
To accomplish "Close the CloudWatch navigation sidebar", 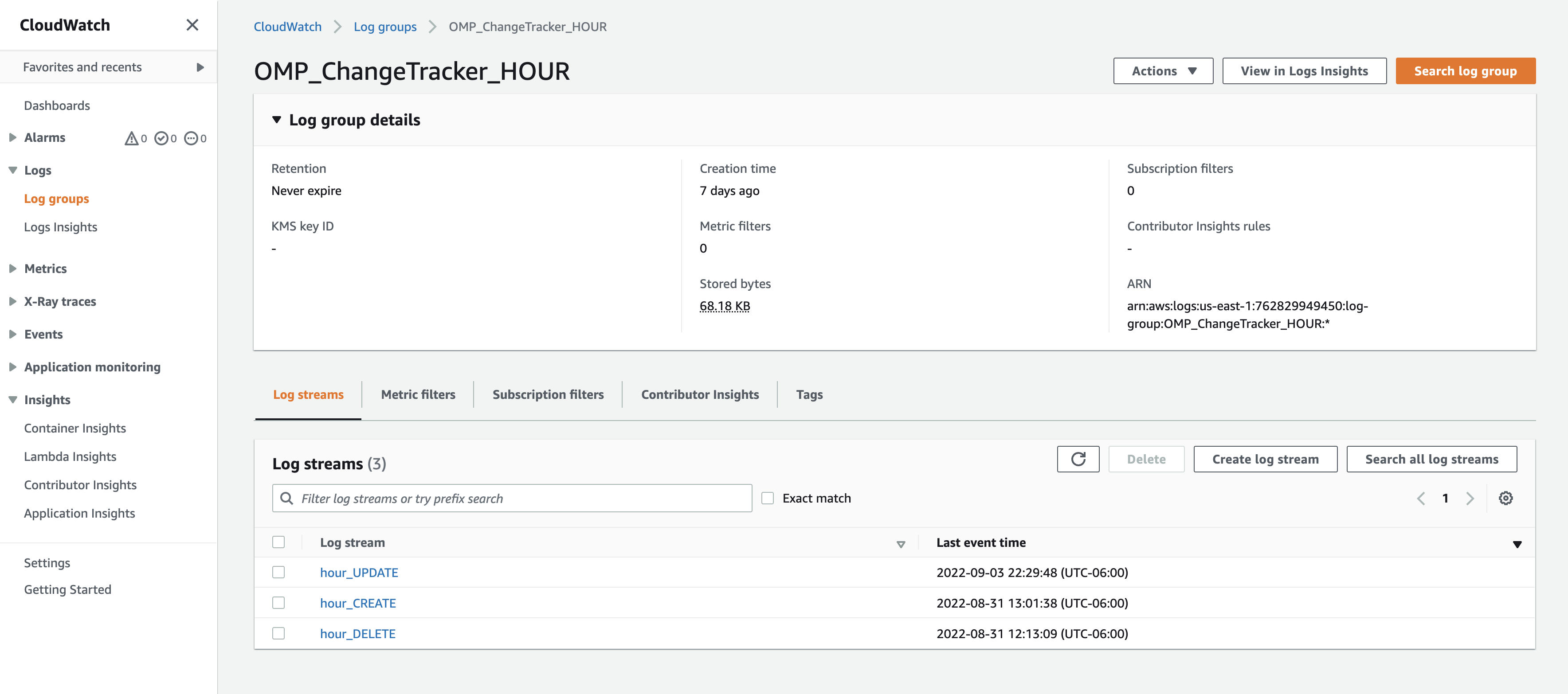I will (x=192, y=25).
